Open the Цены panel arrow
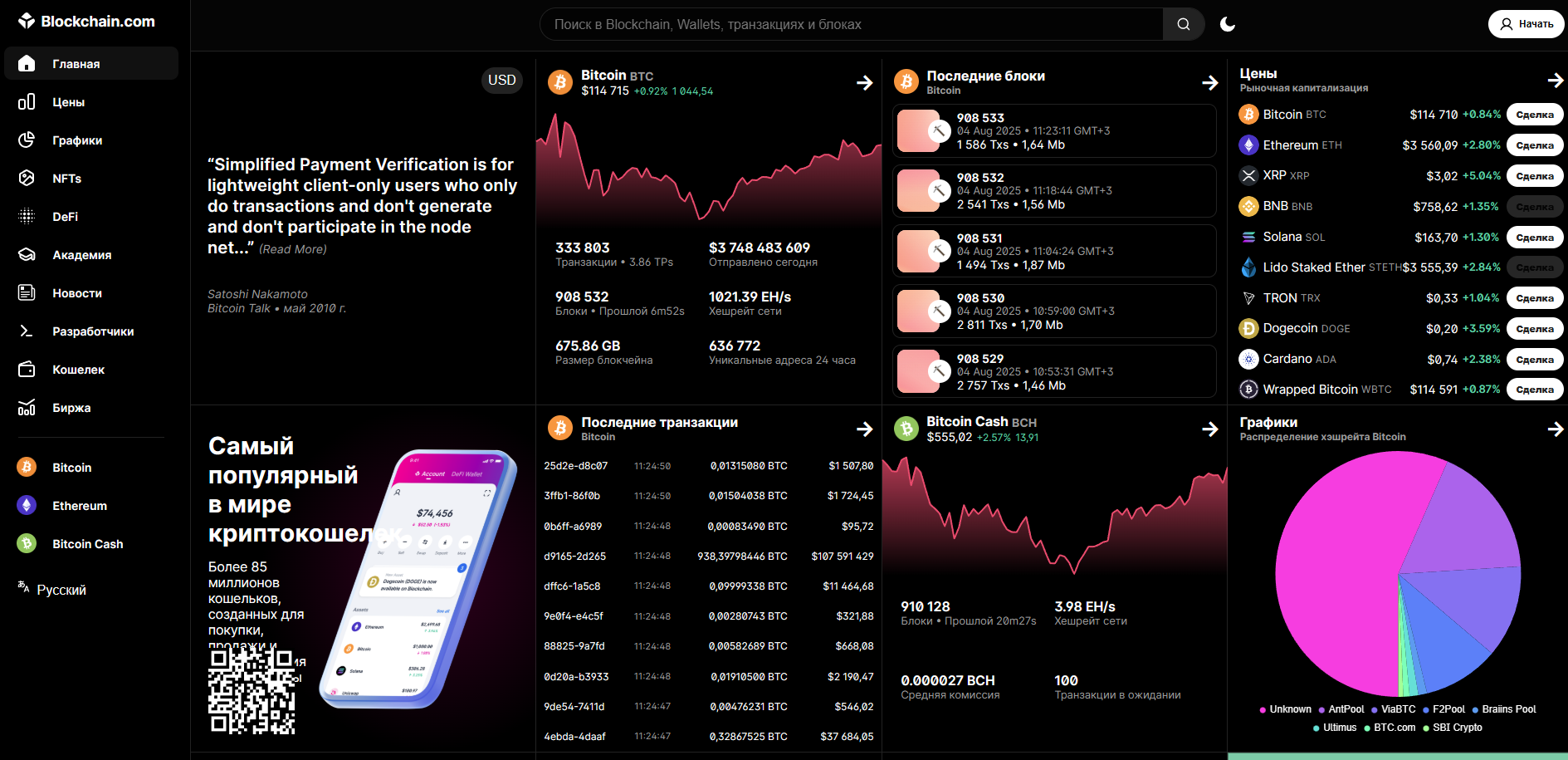1568x760 pixels. click(x=1555, y=80)
